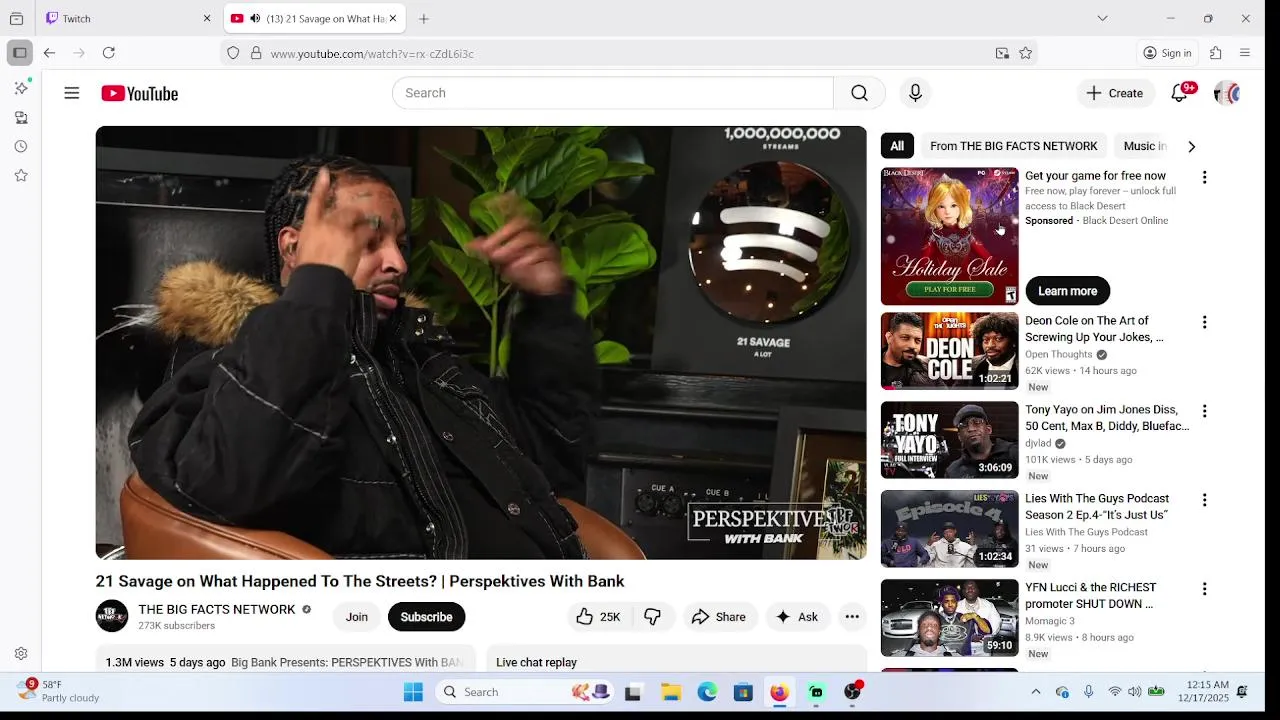Open weather widget 58°F Partly cloudy

[60, 691]
